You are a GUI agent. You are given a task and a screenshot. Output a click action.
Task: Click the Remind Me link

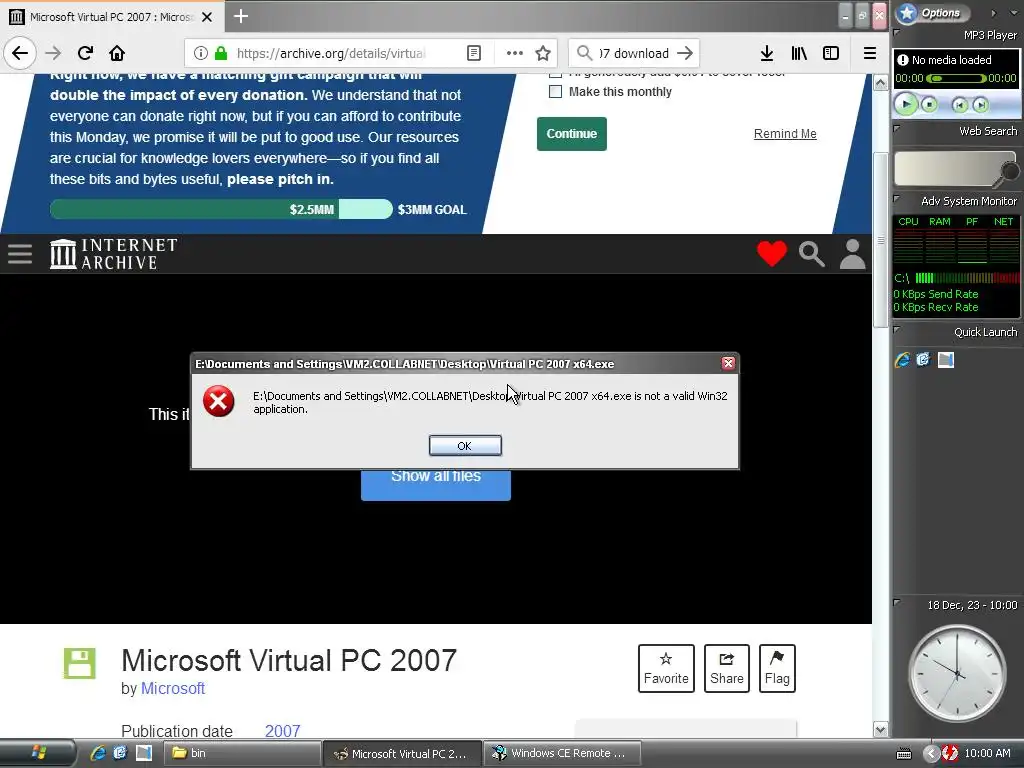(x=785, y=133)
